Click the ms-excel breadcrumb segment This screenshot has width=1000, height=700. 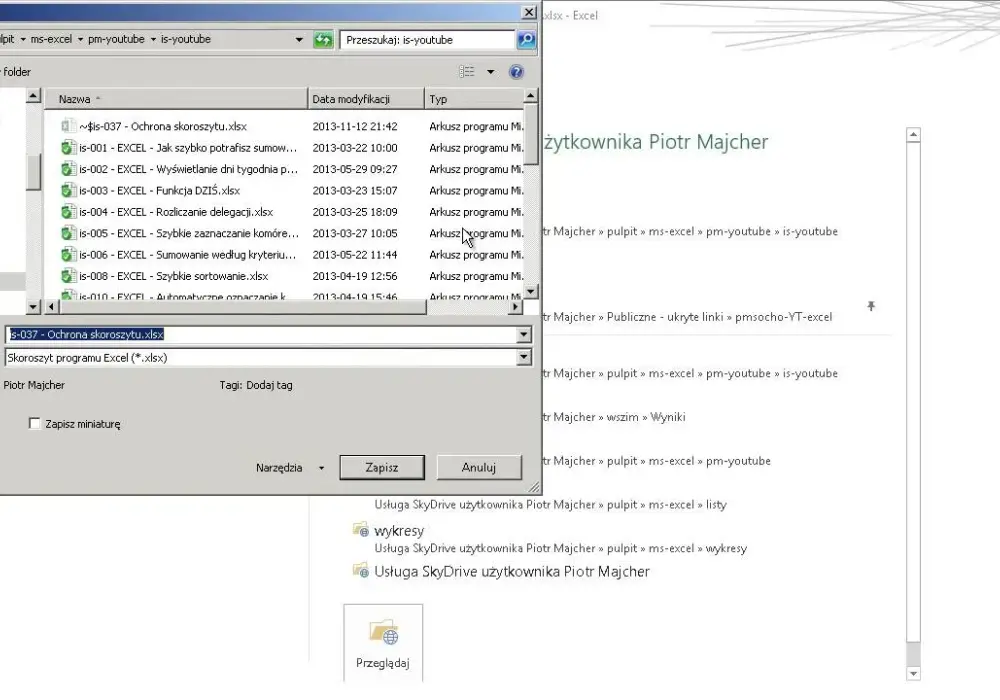(x=51, y=40)
